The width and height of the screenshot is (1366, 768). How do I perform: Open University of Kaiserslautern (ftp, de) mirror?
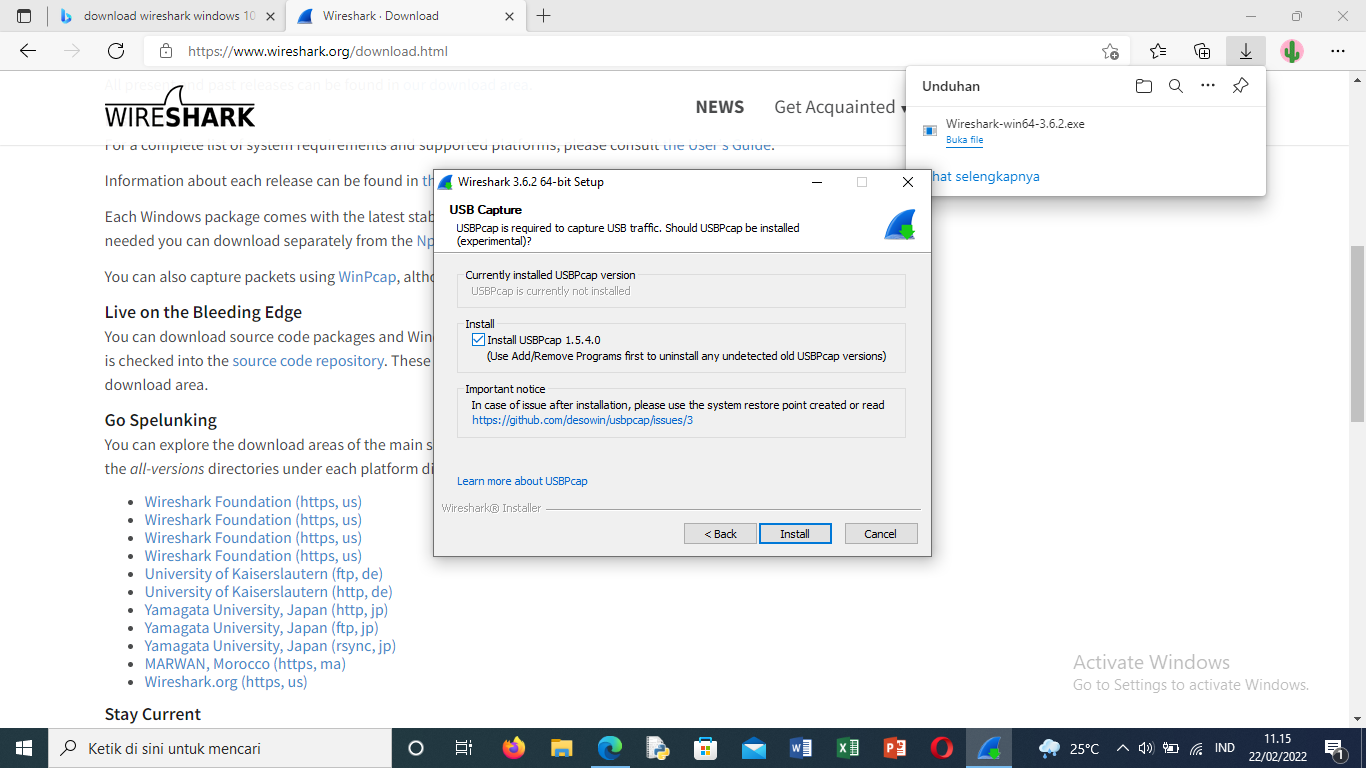coord(263,574)
